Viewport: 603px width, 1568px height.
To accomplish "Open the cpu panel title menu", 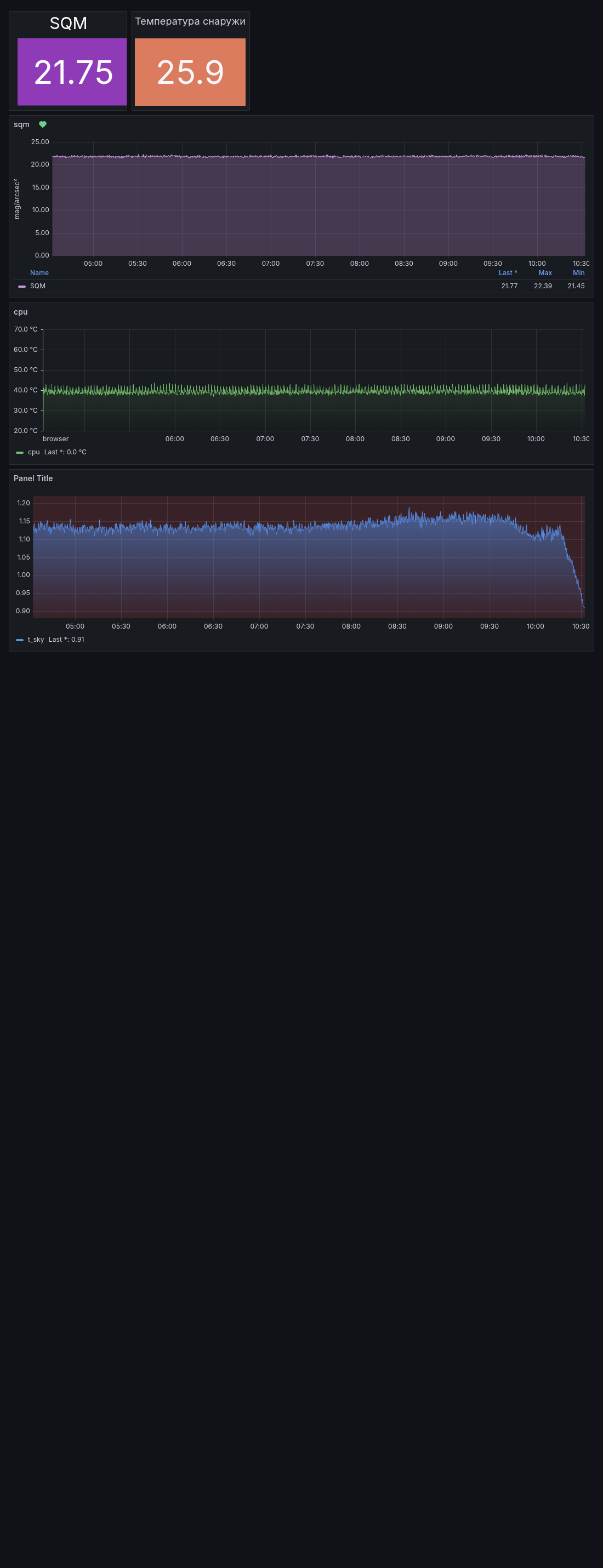I will [x=21, y=312].
